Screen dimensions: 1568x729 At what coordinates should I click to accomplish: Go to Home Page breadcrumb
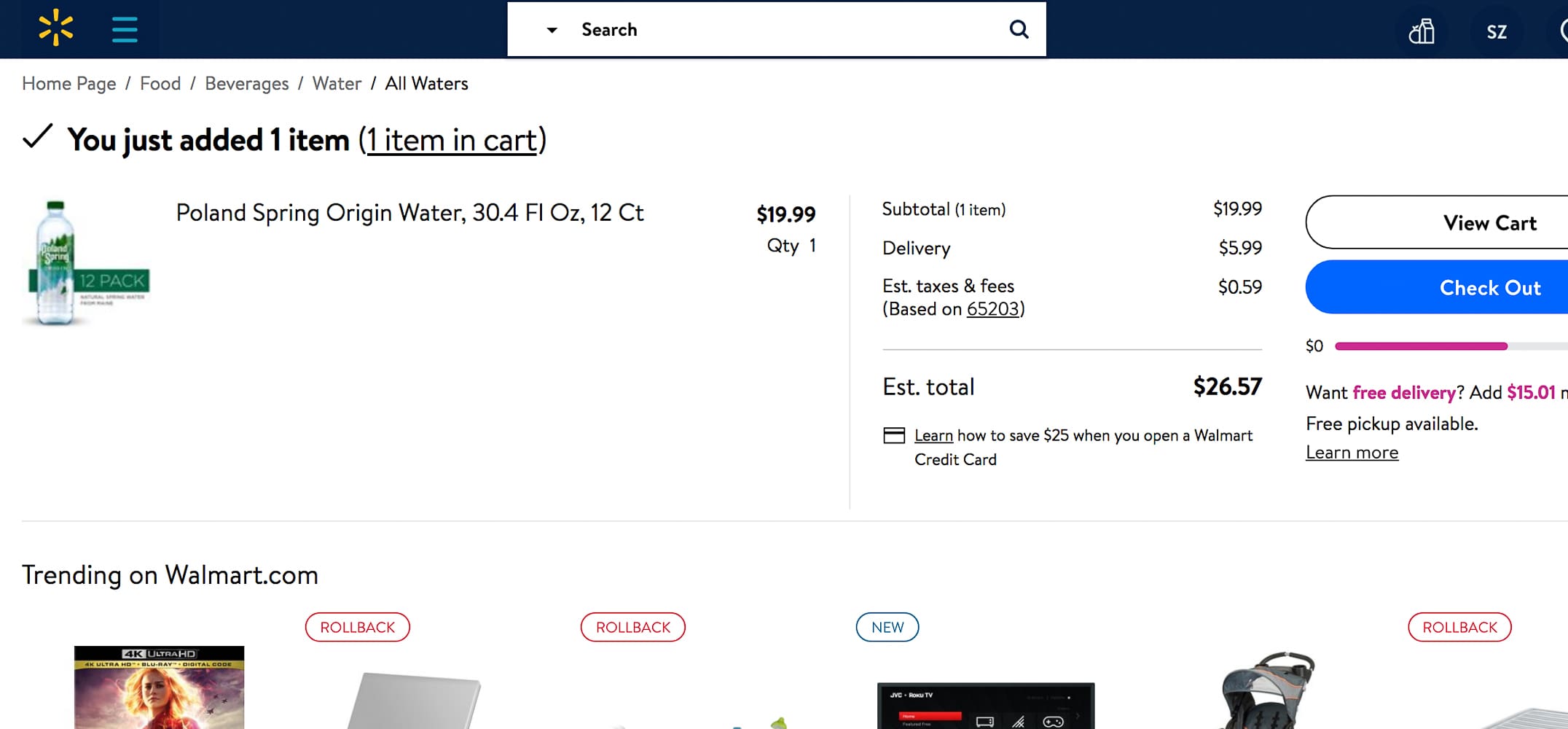(68, 84)
